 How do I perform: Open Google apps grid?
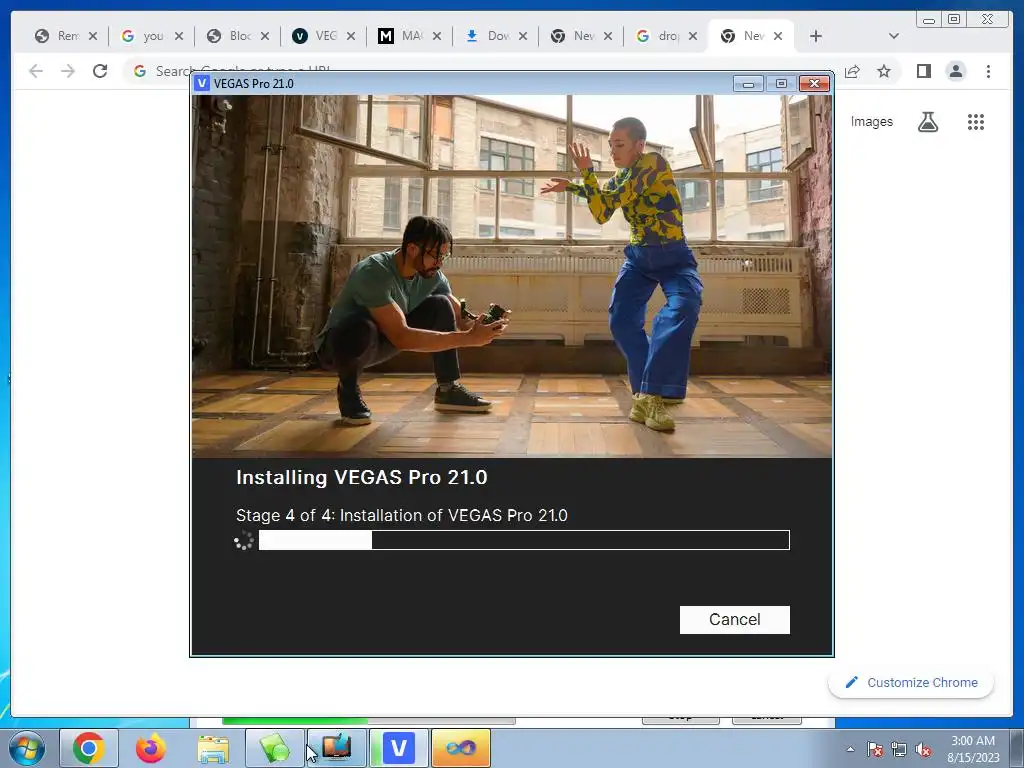[x=976, y=121]
